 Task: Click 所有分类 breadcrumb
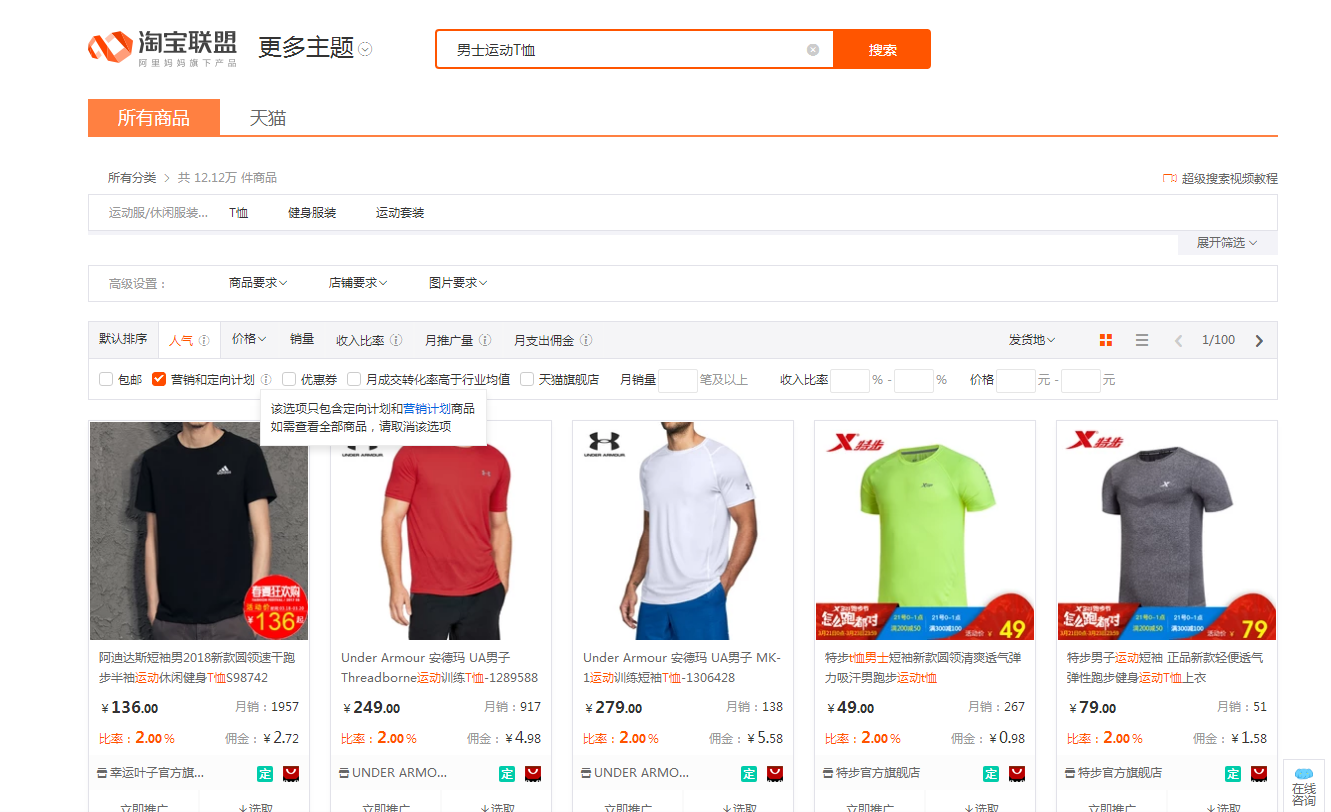click(132, 178)
